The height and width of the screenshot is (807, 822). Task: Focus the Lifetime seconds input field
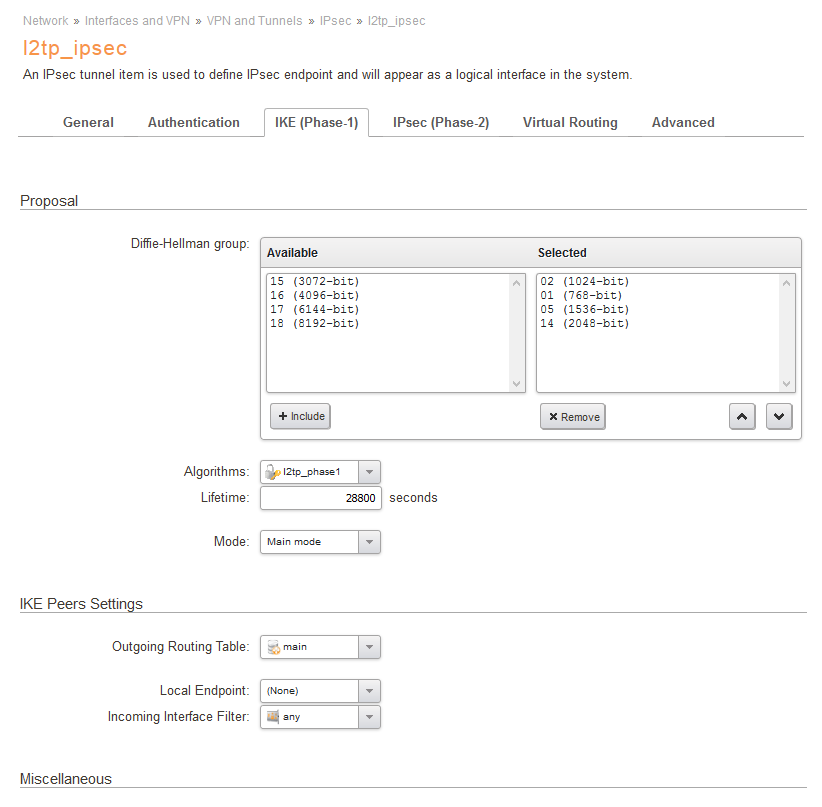tap(321, 498)
